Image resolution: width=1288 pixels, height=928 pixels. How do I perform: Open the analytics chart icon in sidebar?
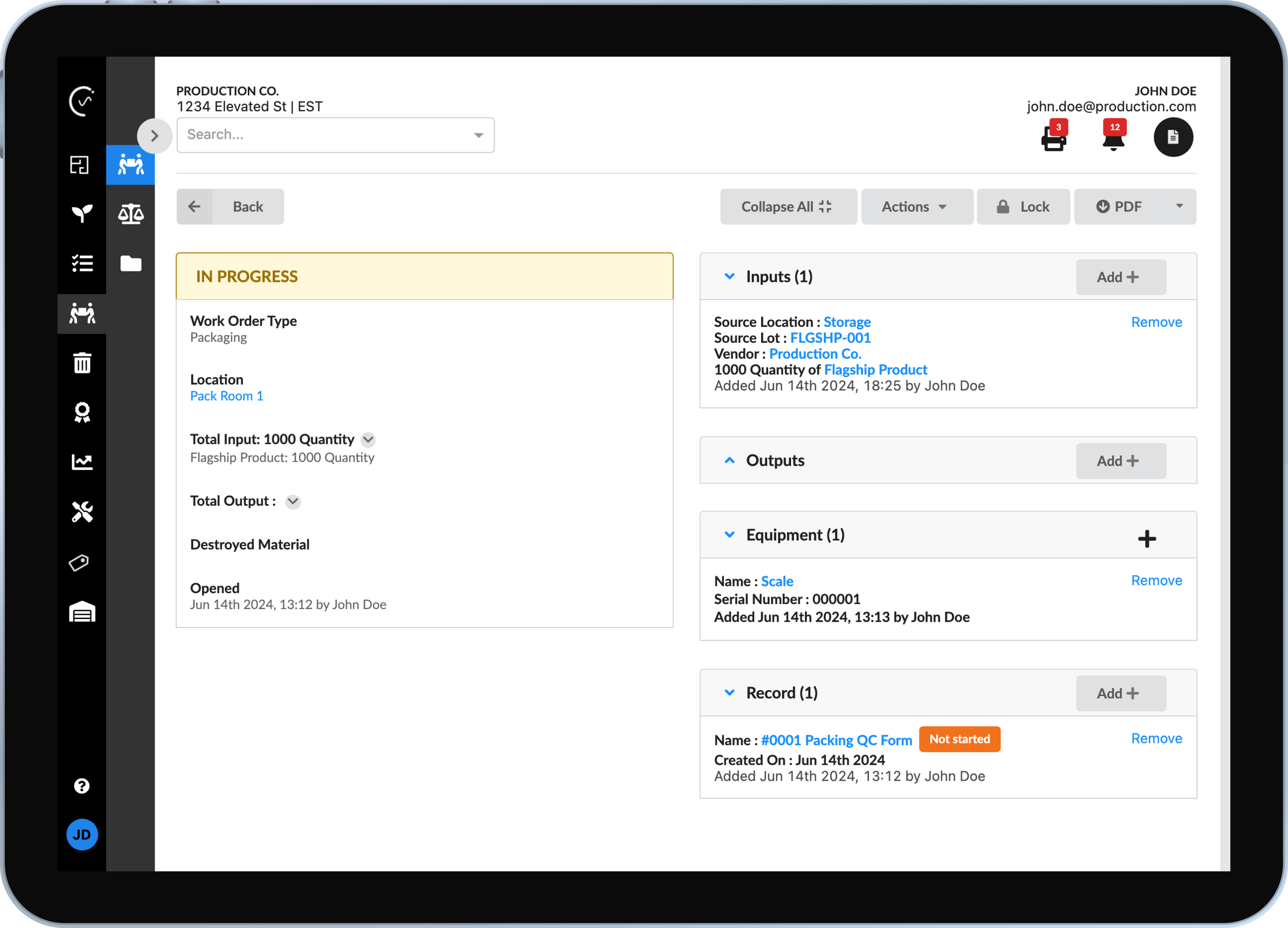[82, 462]
